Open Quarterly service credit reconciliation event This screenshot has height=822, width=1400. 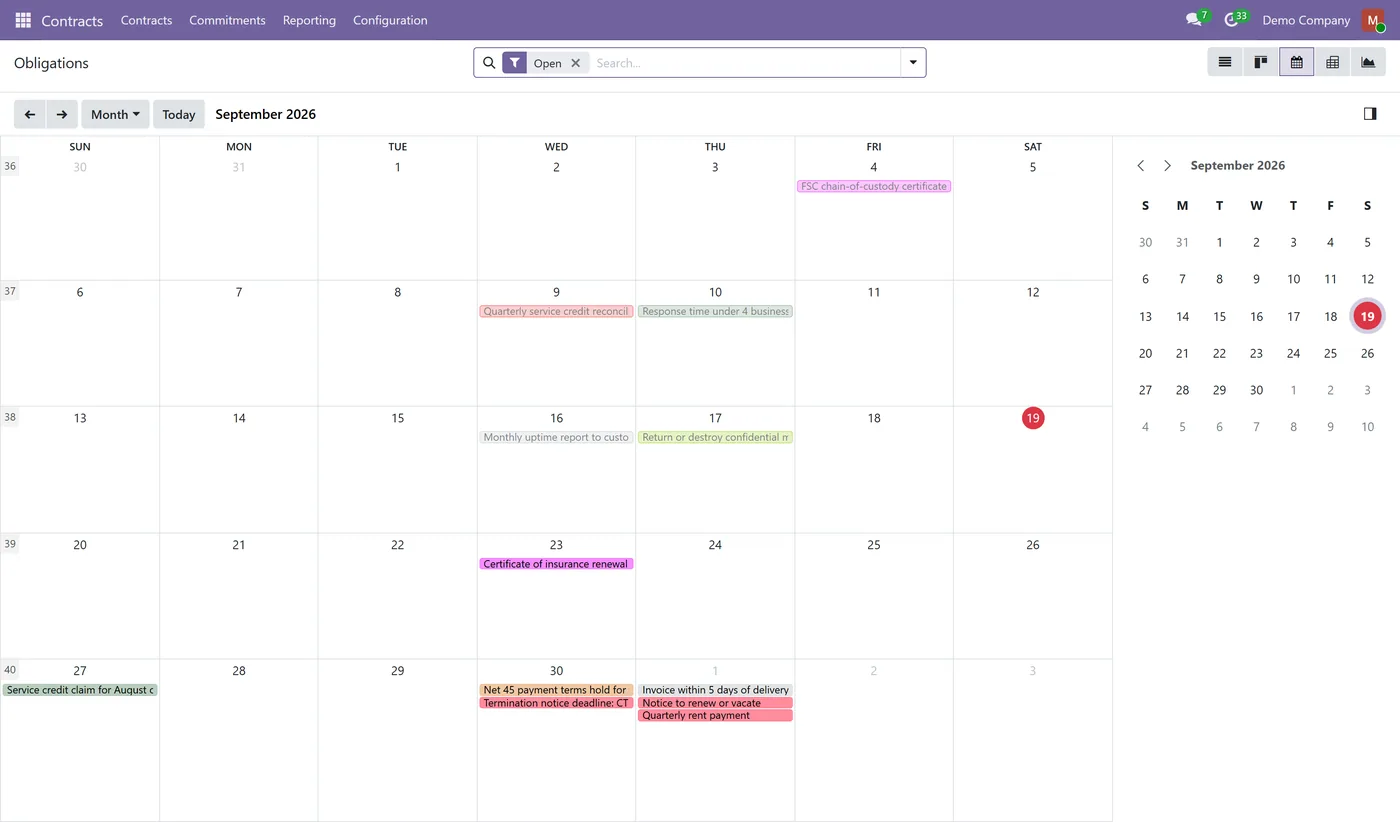pos(556,311)
